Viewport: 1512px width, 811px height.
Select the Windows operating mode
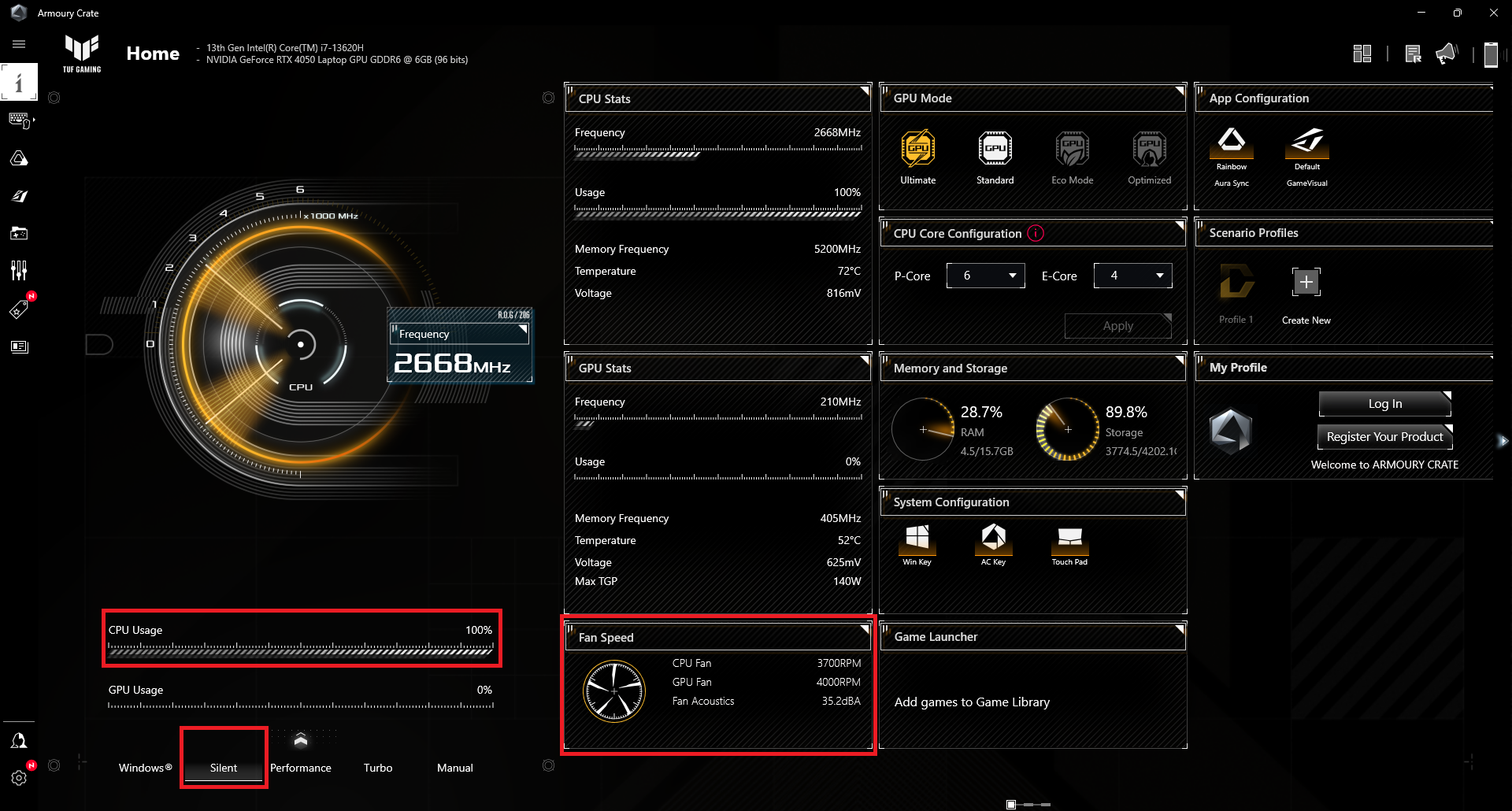[x=146, y=768]
